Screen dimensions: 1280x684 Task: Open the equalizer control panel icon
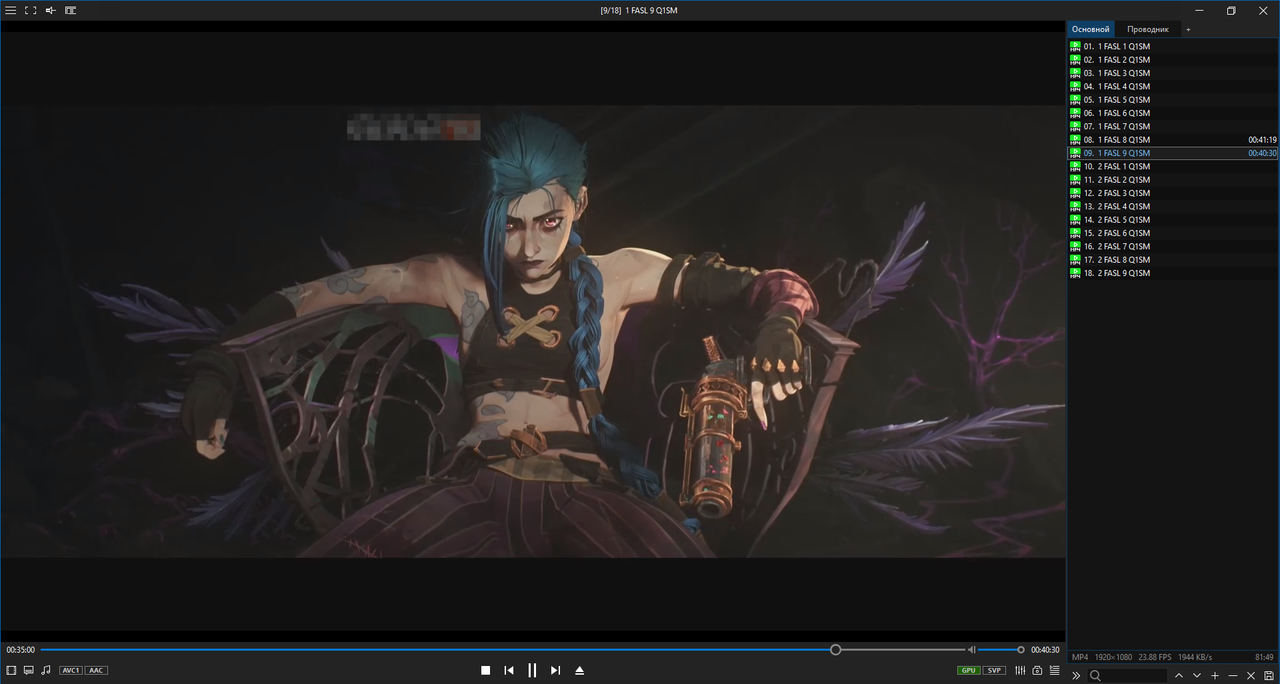1020,670
